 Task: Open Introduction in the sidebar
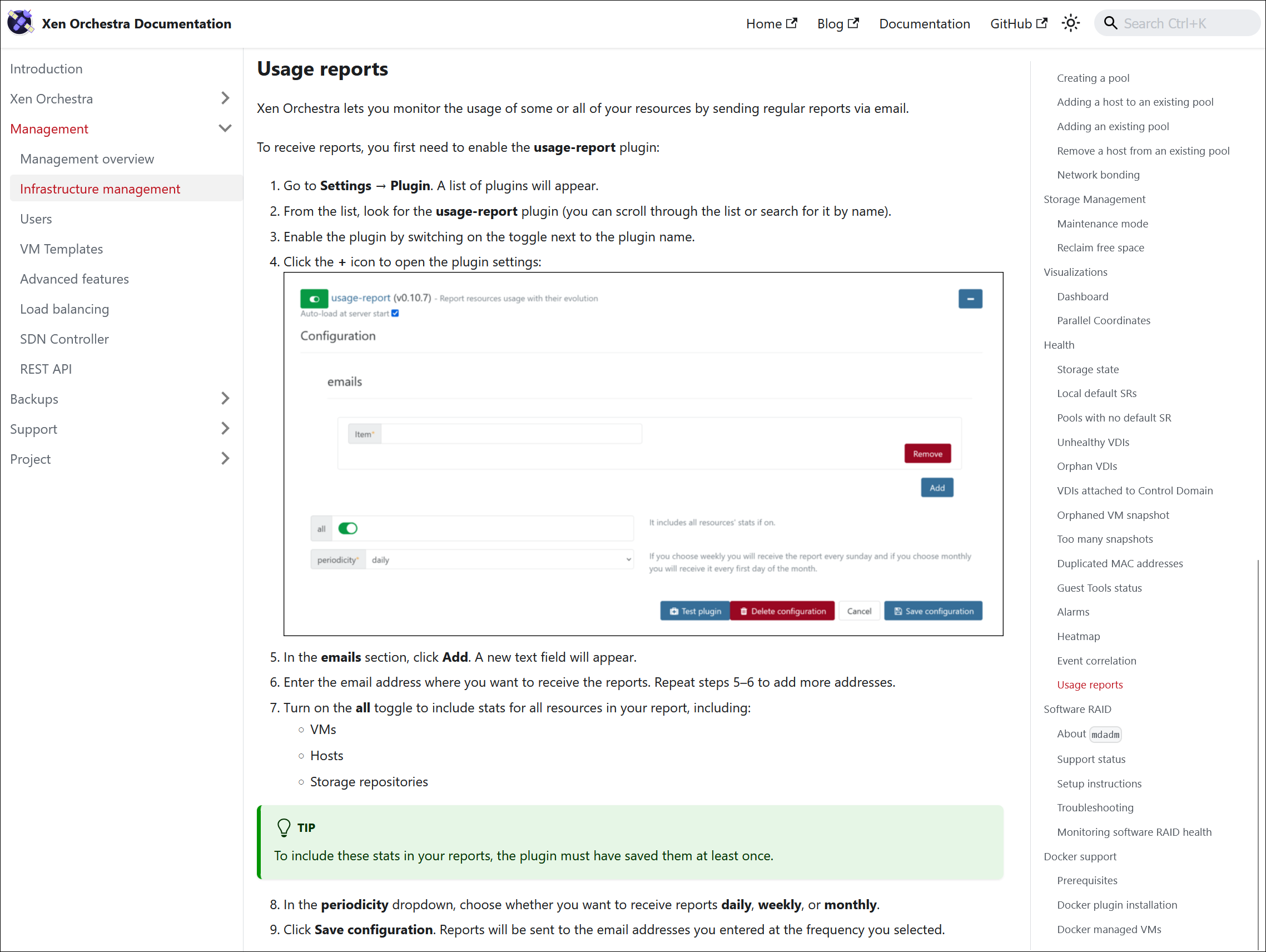click(x=46, y=69)
